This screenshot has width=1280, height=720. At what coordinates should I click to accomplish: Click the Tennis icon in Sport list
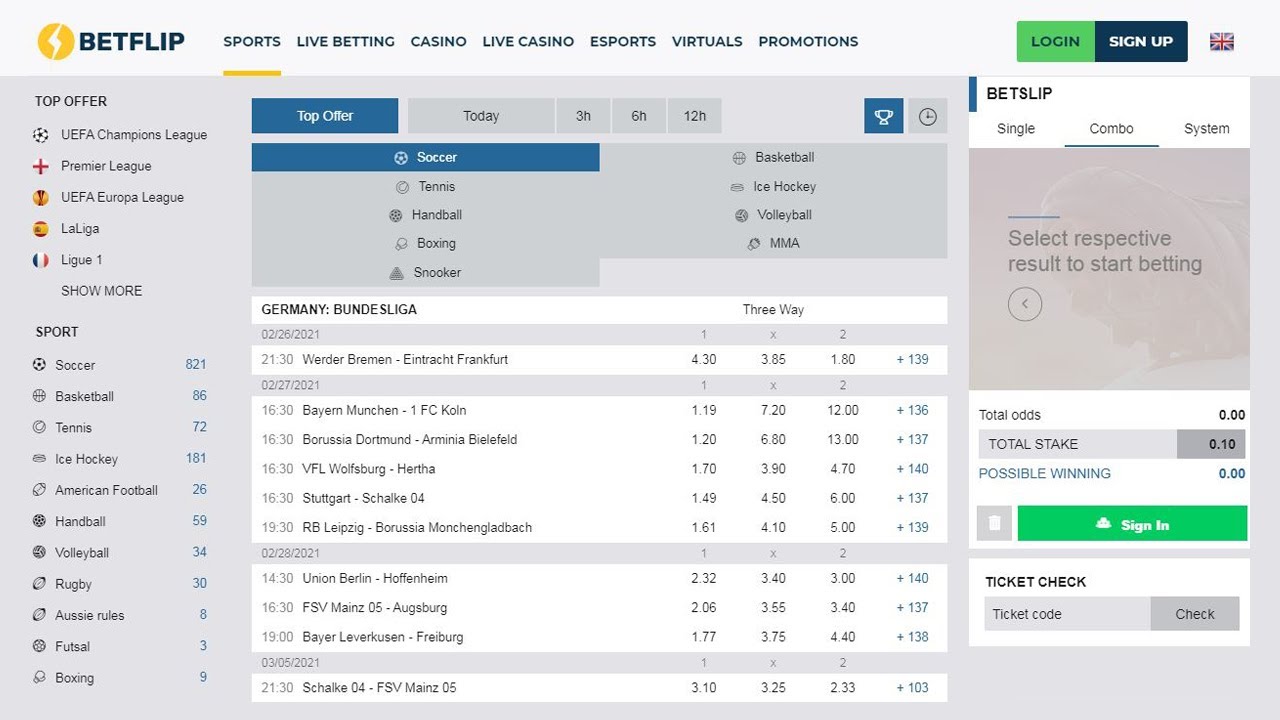pyautogui.click(x=40, y=427)
